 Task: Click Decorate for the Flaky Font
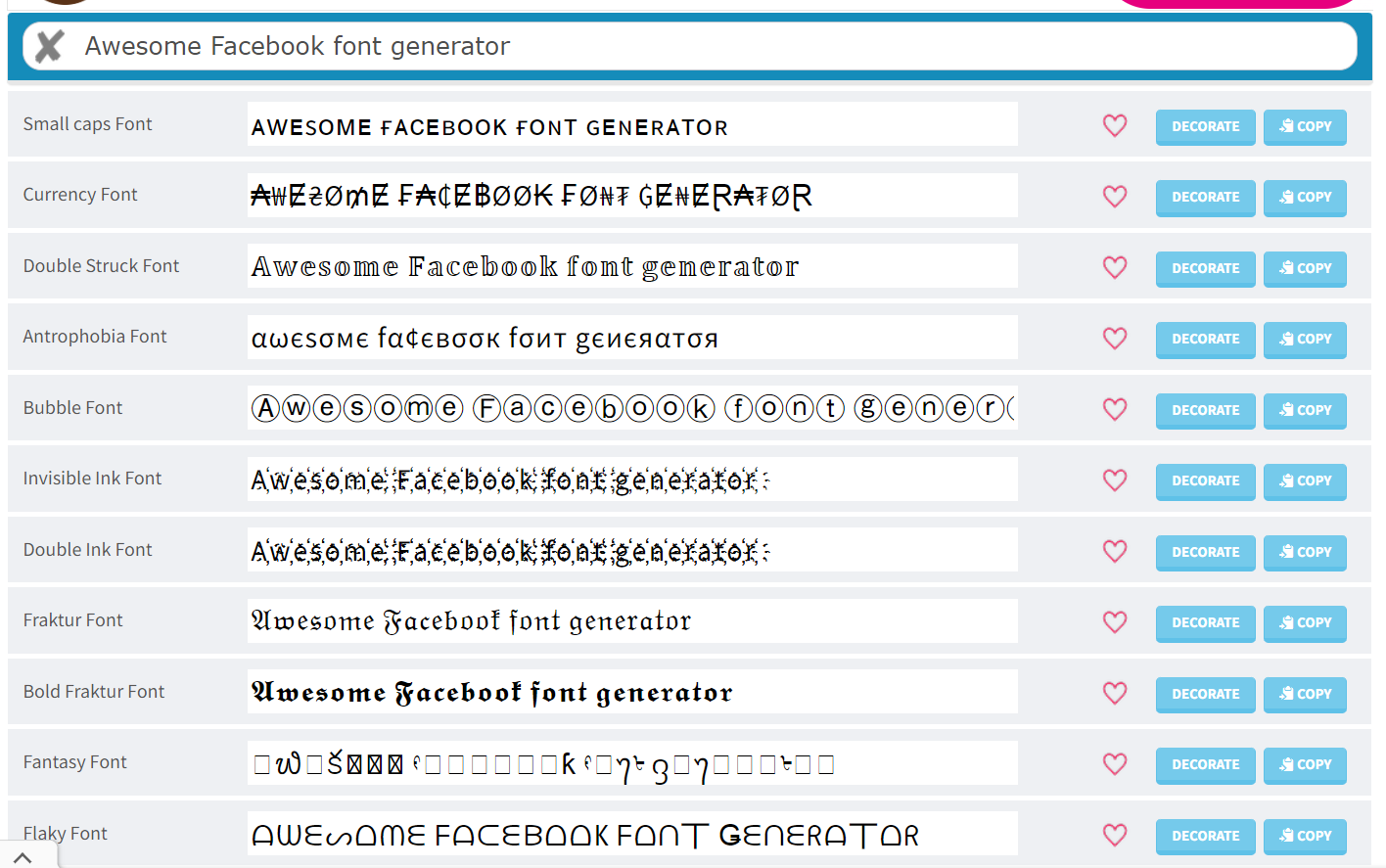(1205, 836)
